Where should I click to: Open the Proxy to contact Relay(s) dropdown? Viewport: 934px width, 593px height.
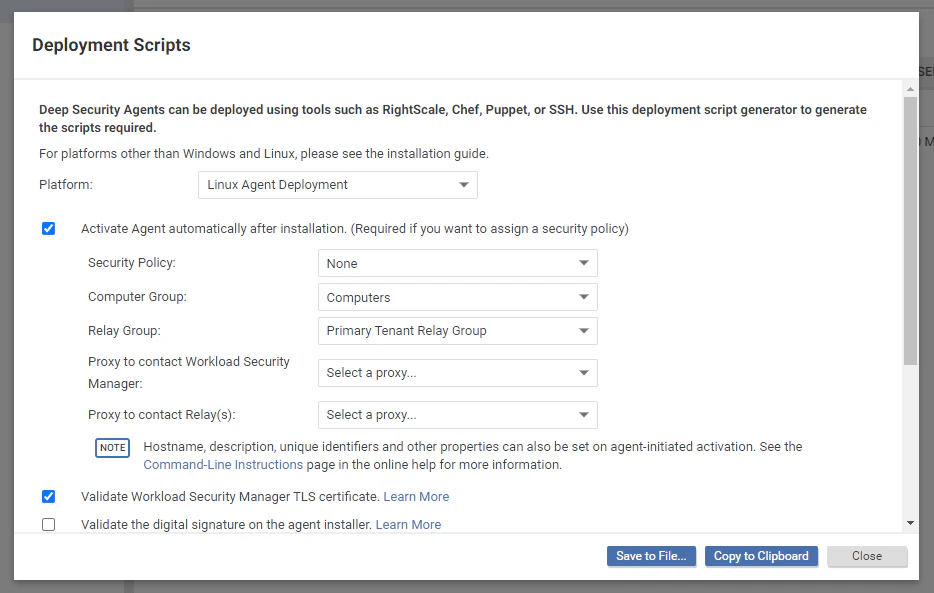(457, 415)
